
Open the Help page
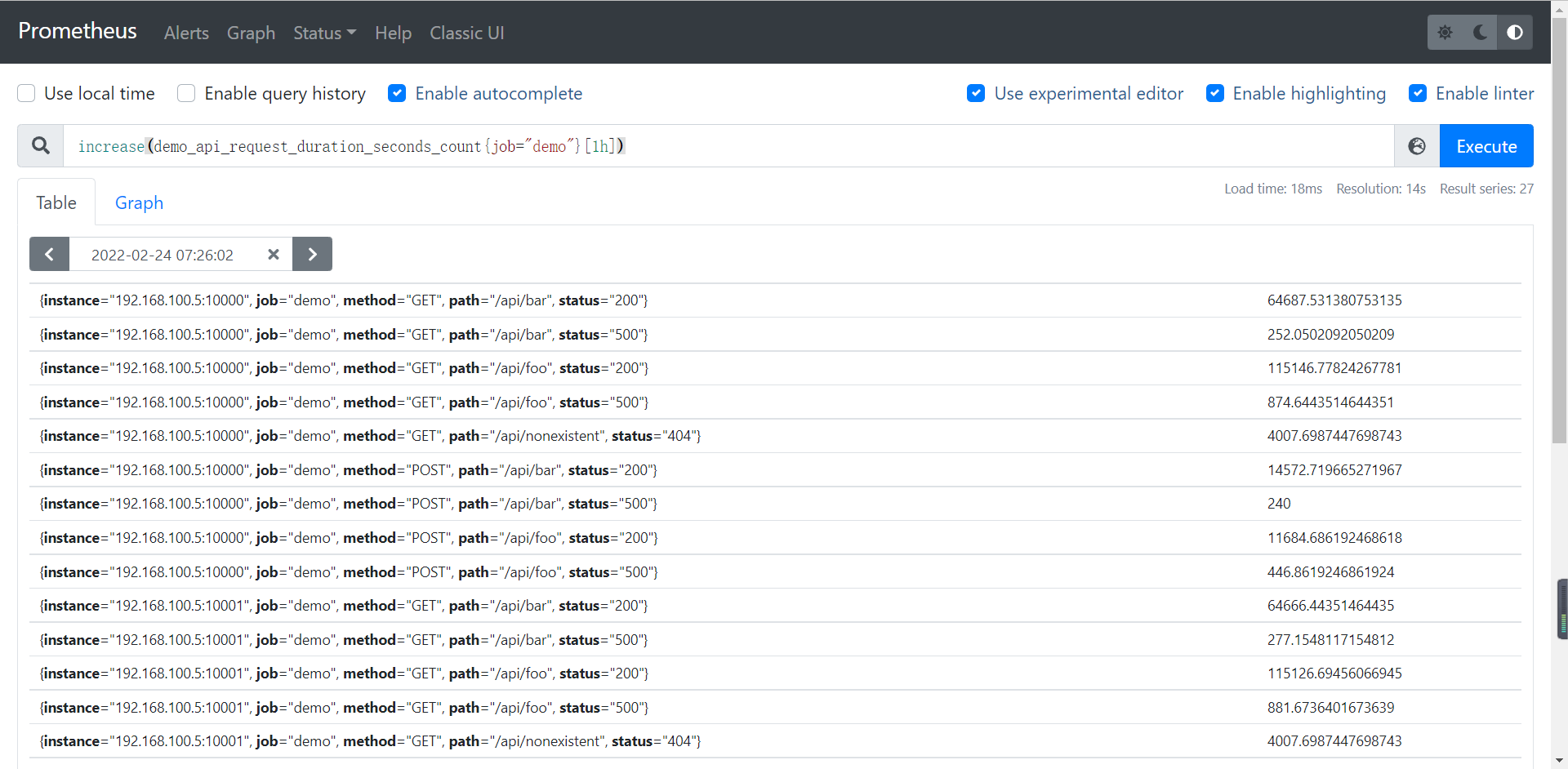[x=393, y=33]
